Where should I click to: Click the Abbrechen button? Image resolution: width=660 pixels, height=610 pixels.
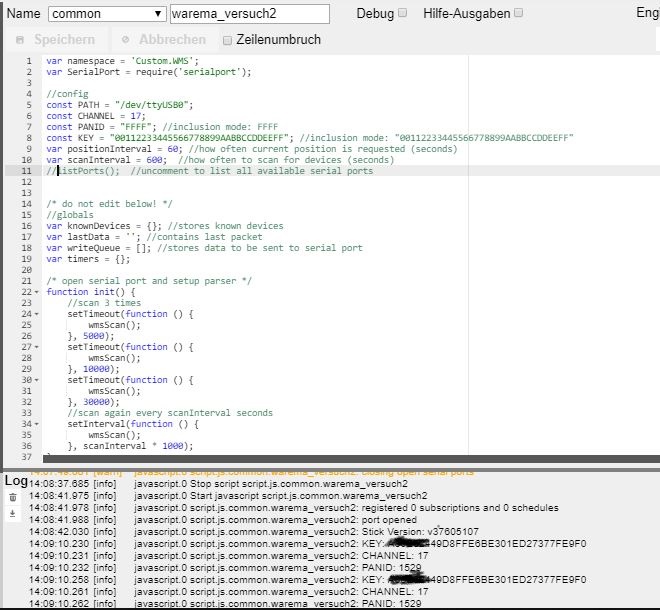click(x=163, y=40)
